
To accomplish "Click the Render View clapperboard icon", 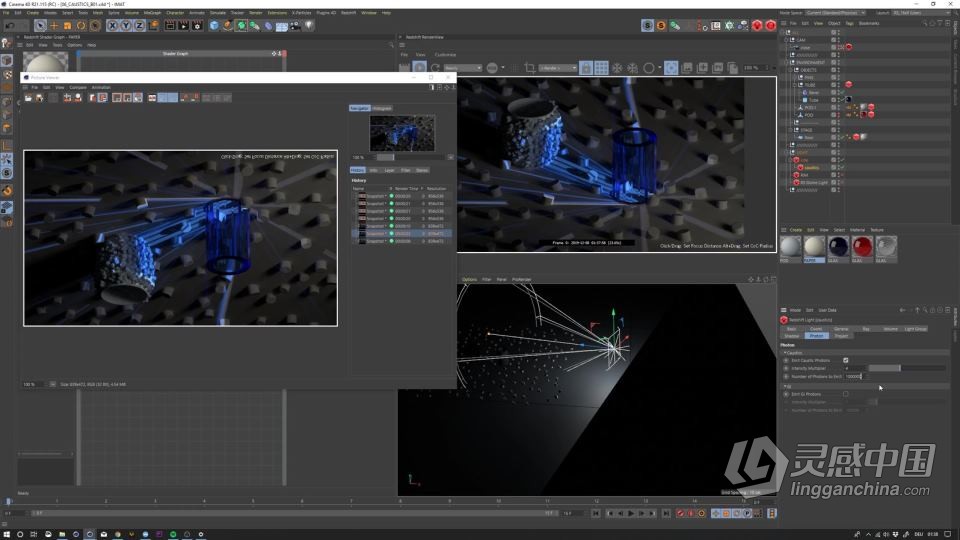I will pyautogui.click(x=170, y=26).
